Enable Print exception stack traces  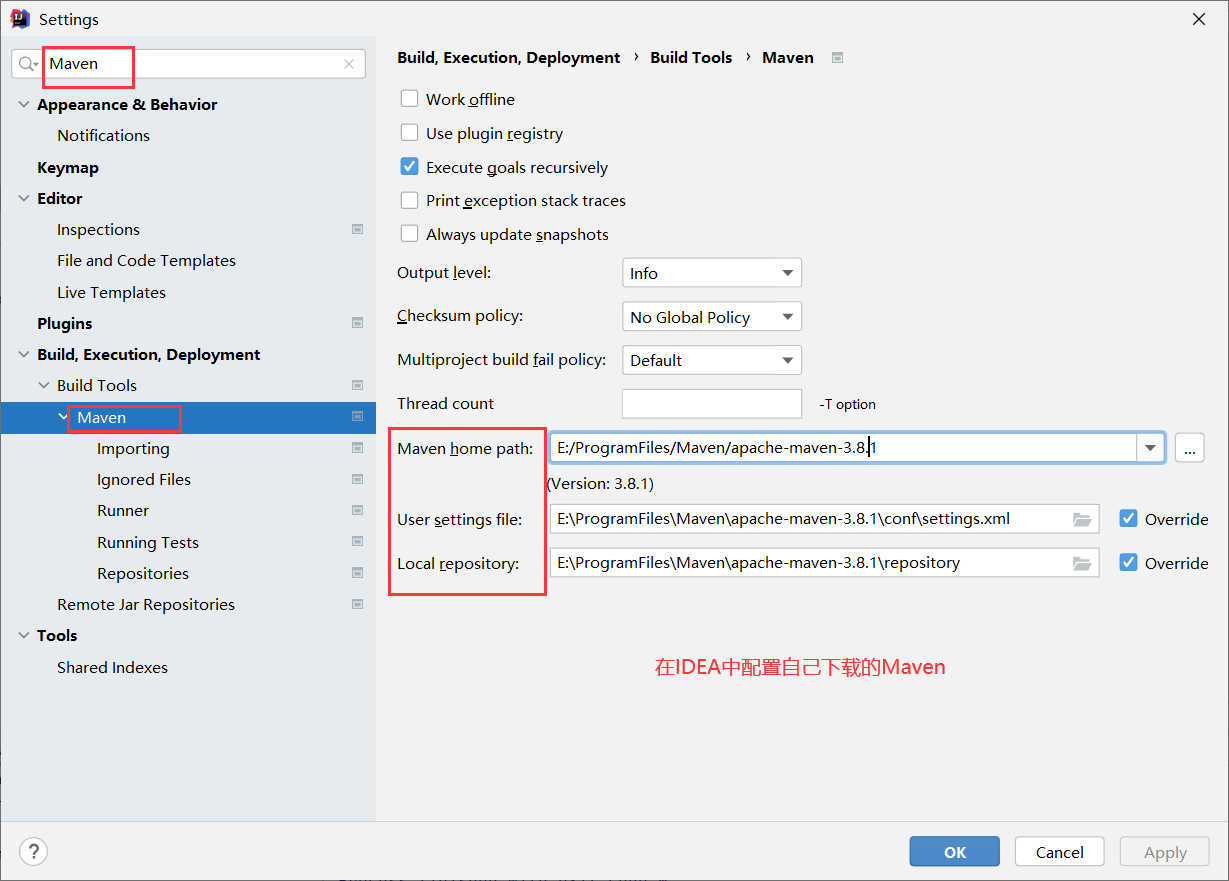pyautogui.click(x=409, y=200)
